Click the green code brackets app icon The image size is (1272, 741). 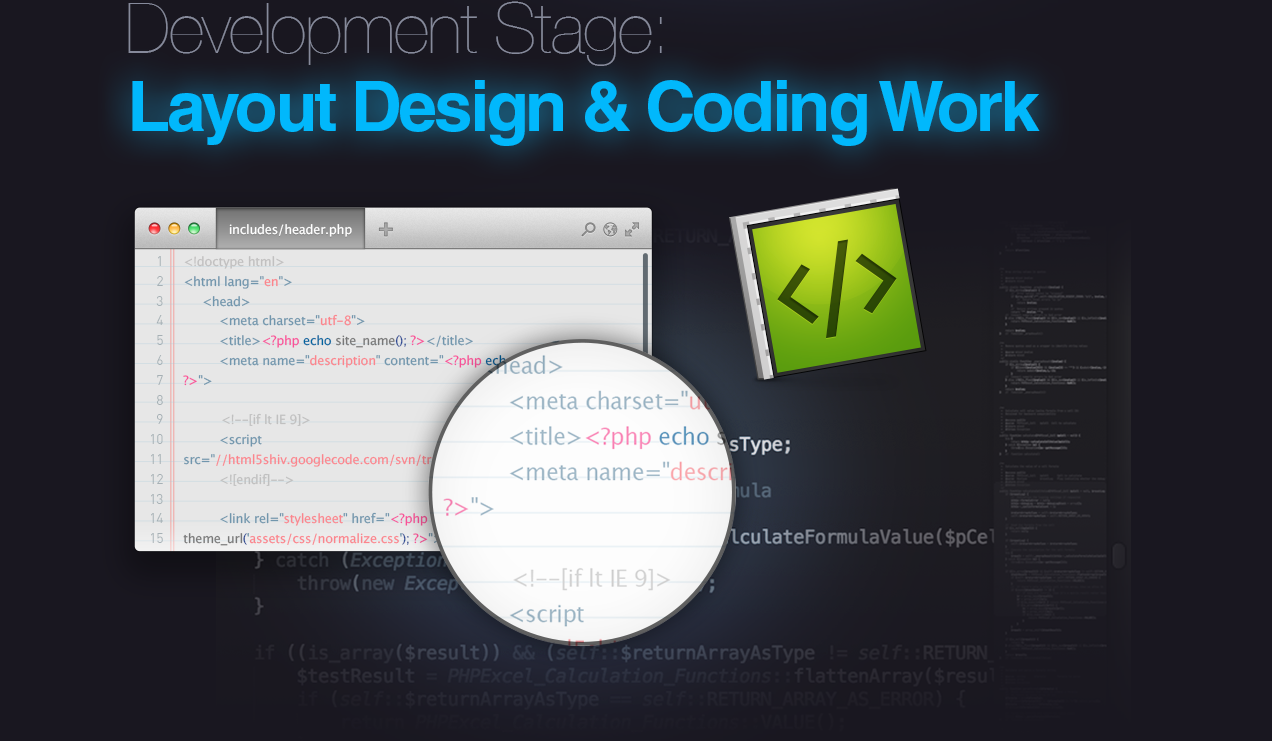point(830,283)
